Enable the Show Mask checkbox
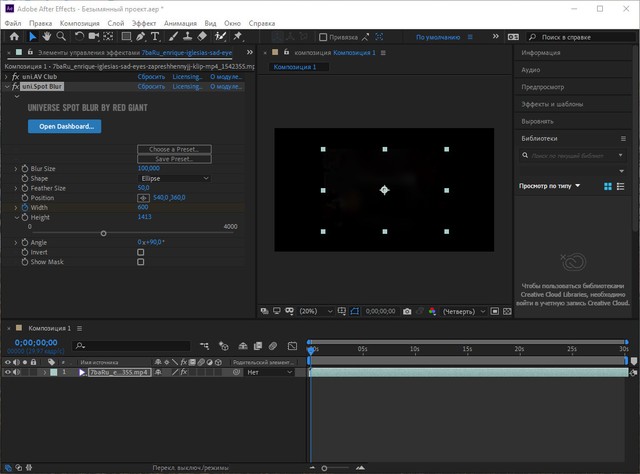The height and width of the screenshot is (474, 640). [140, 262]
